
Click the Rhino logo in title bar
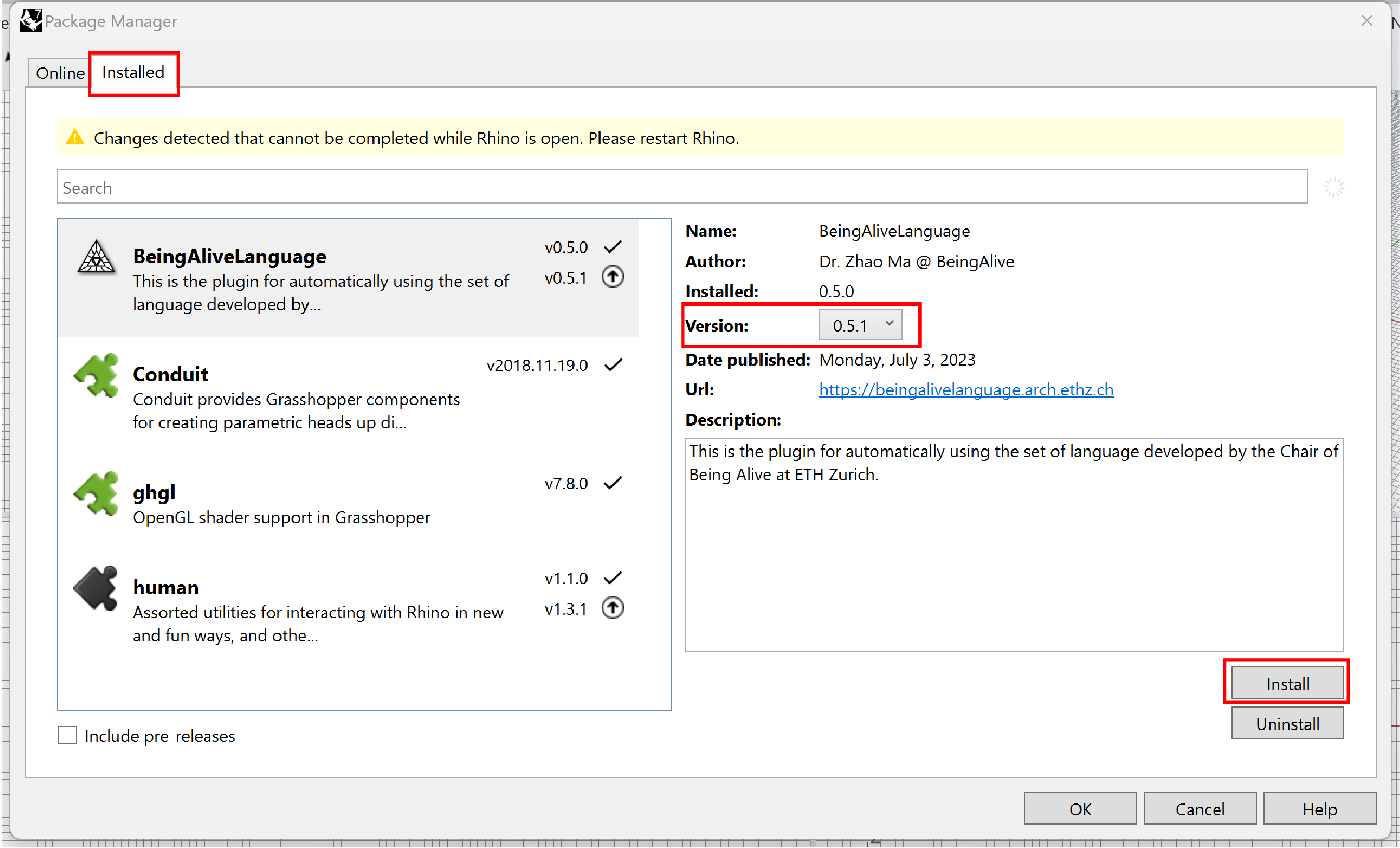31,20
